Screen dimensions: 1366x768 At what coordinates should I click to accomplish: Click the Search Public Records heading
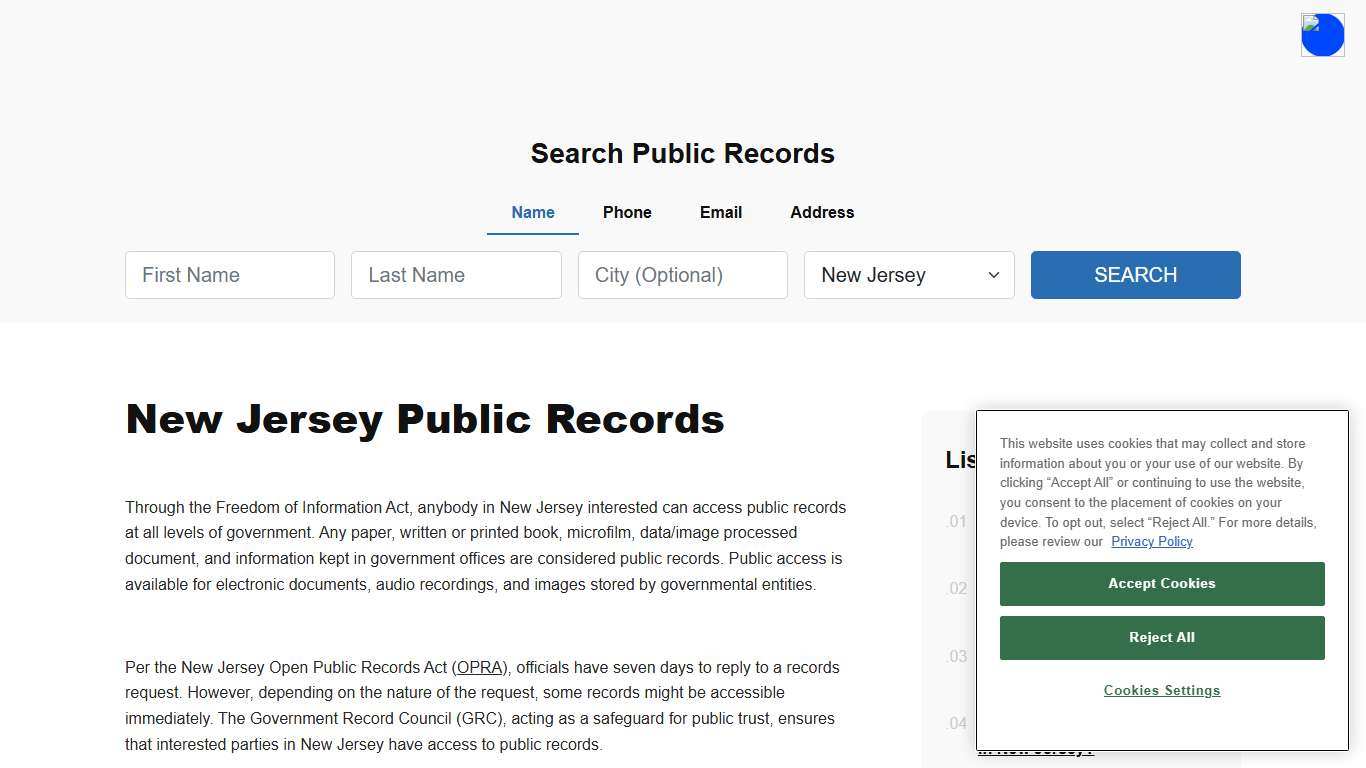pos(682,153)
